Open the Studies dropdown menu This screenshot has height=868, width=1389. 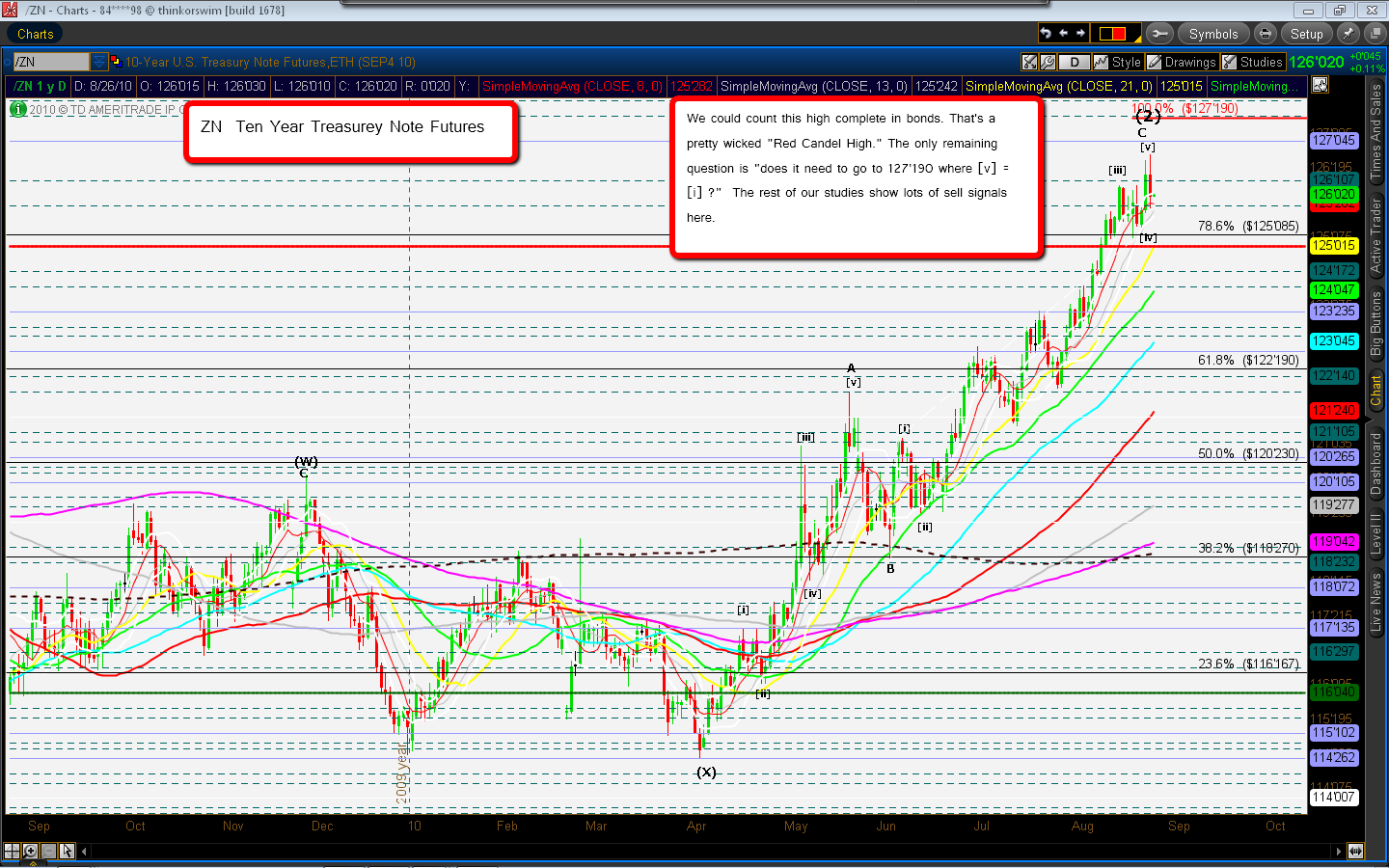click(x=1253, y=62)
